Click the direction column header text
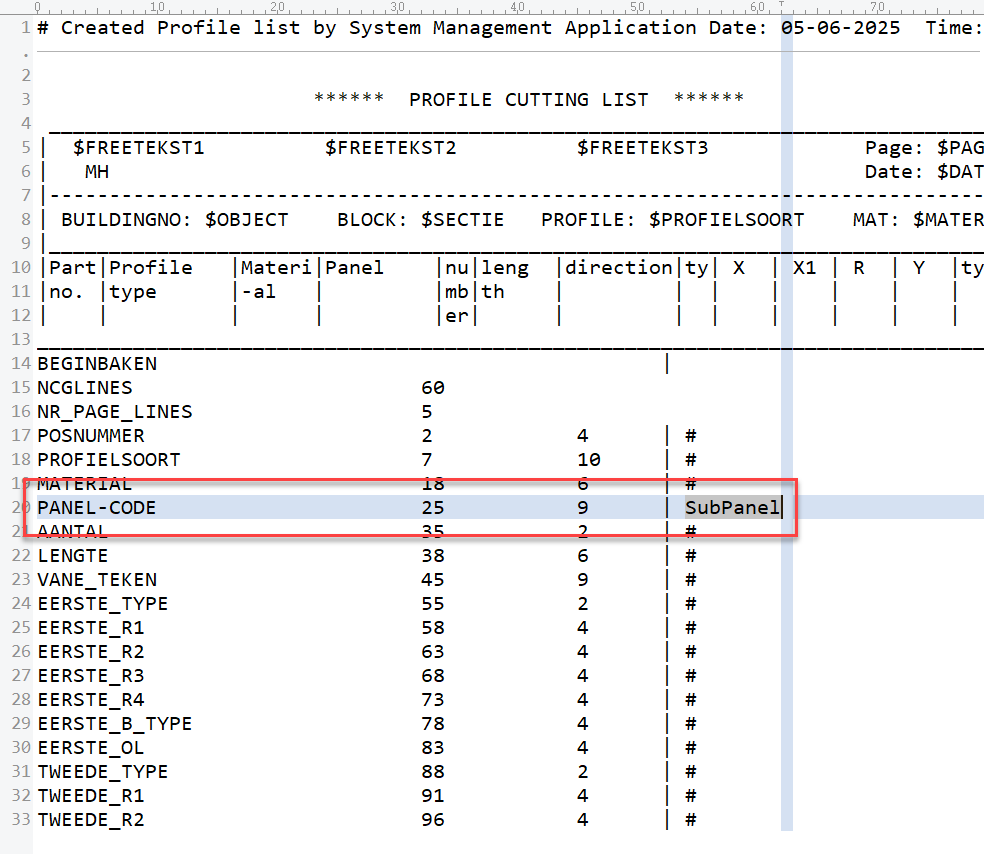Viewport: 984px width, 854px height. pyautogui.click(x=618, y=268)
